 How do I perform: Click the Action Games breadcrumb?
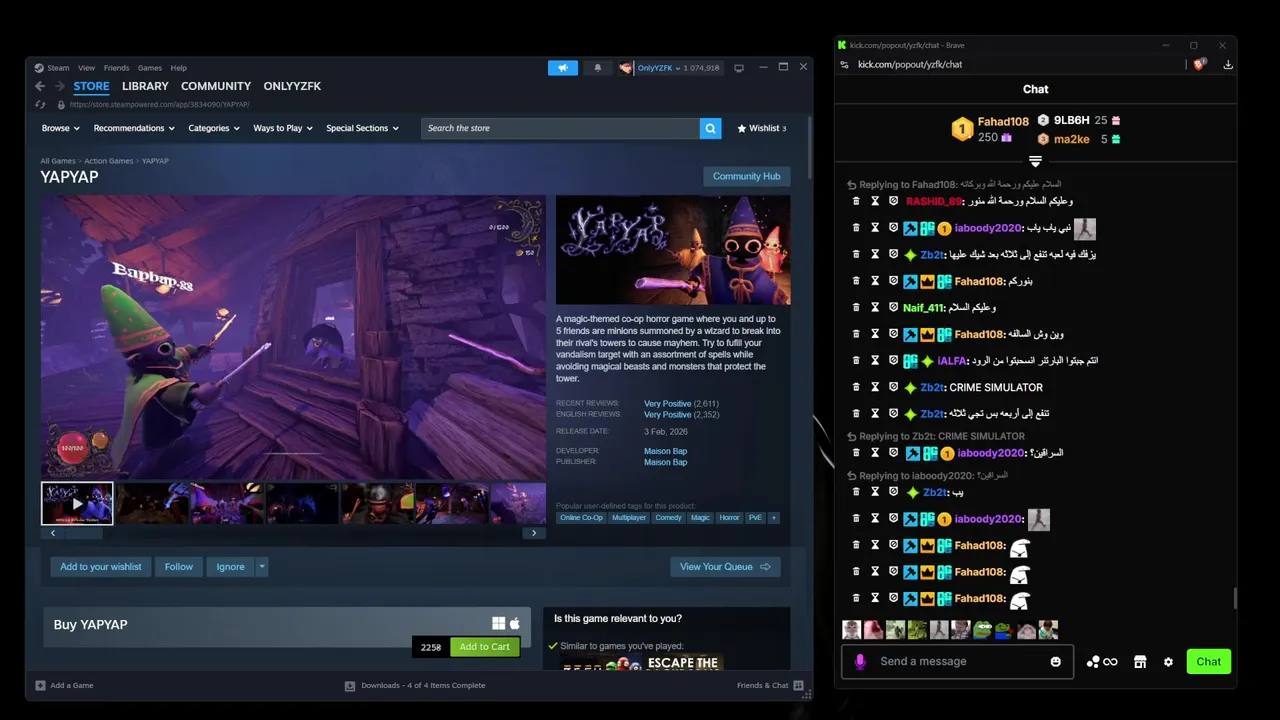(109, 161)
